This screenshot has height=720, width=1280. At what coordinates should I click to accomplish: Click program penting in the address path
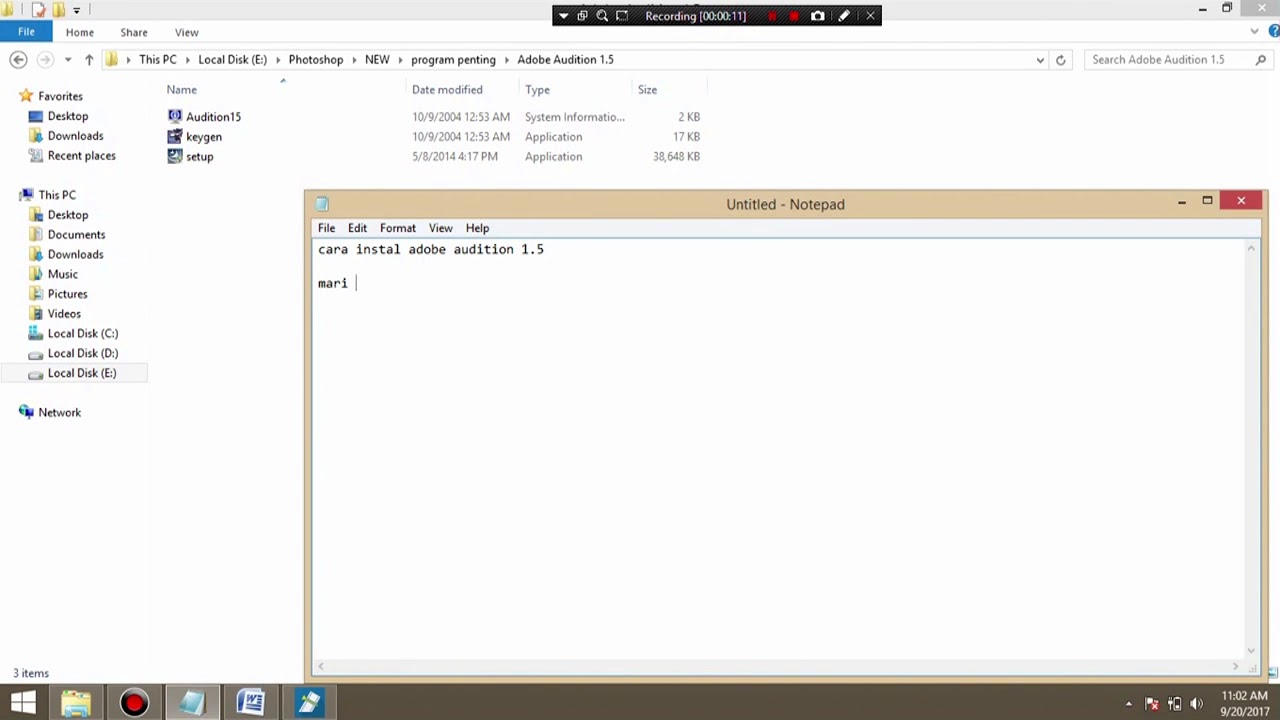point(453,60)
